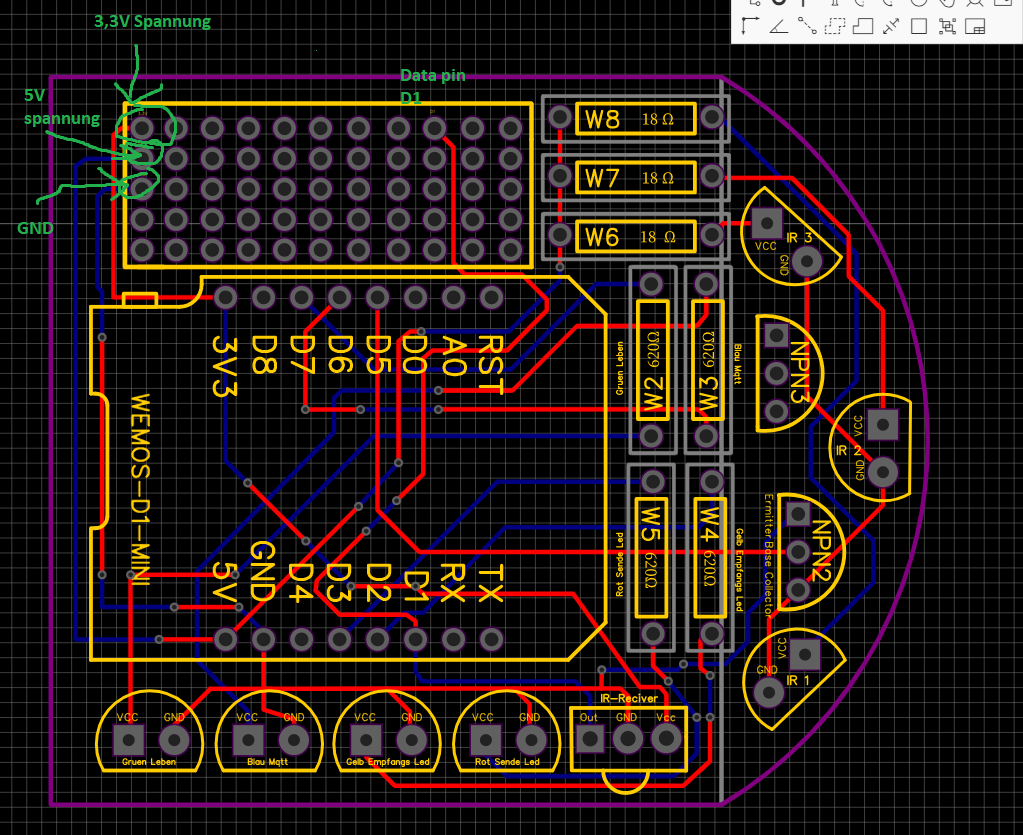The image size is (1023, 835).
Task: Select the W6 18 Ω resistor
Action: (x=635, y=236)
